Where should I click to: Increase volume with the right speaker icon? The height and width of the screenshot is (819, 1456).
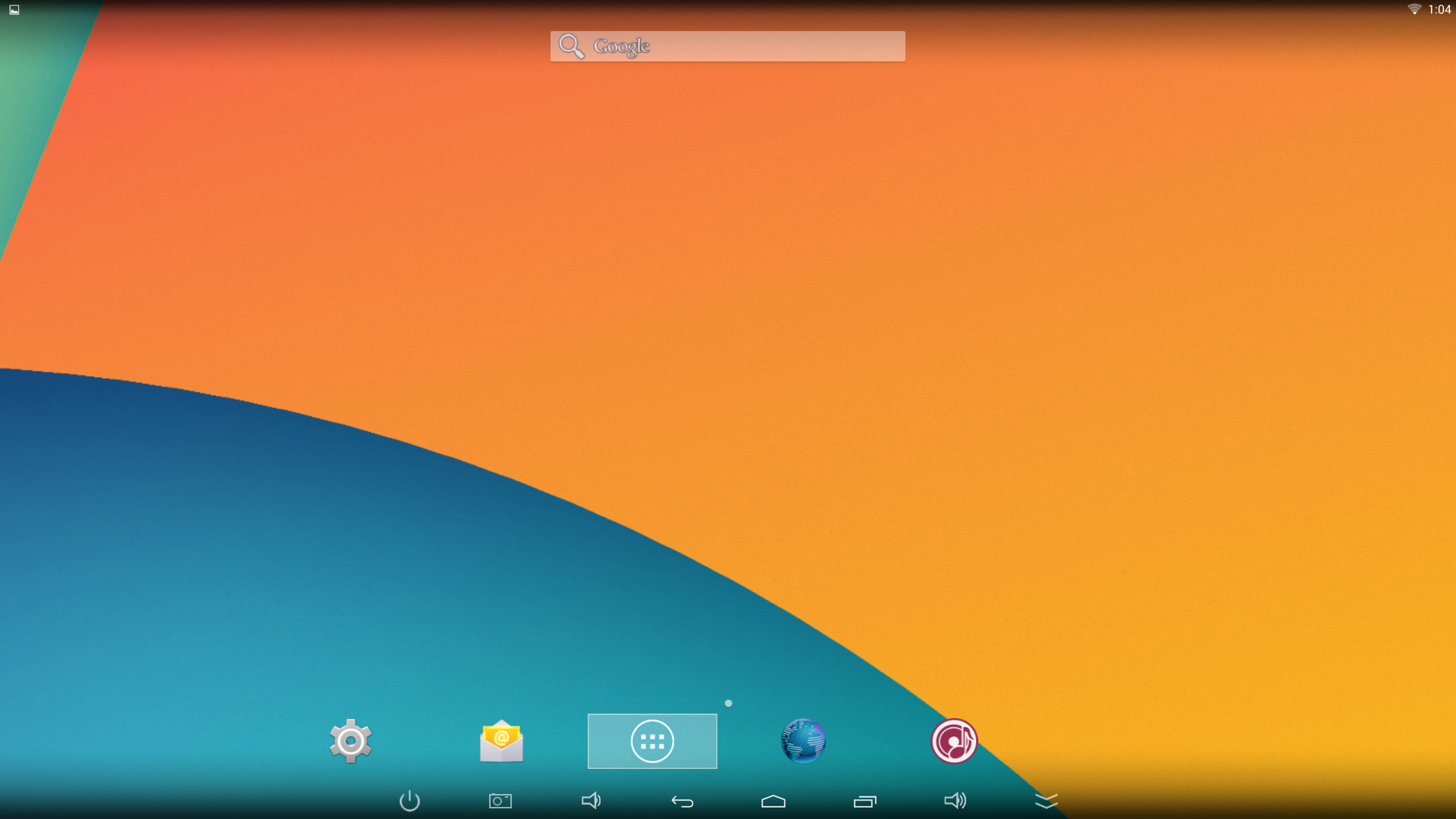[x=955, y=800]
